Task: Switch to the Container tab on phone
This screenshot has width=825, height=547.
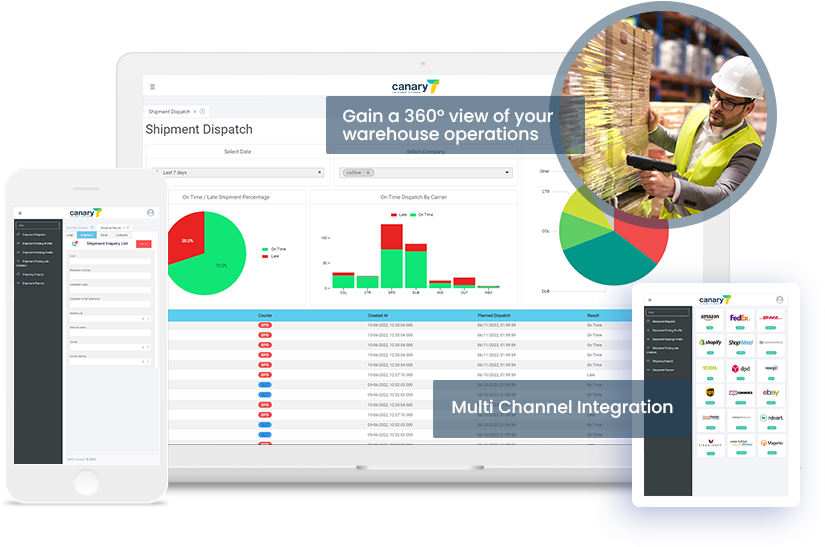Action: pos(122,235)
